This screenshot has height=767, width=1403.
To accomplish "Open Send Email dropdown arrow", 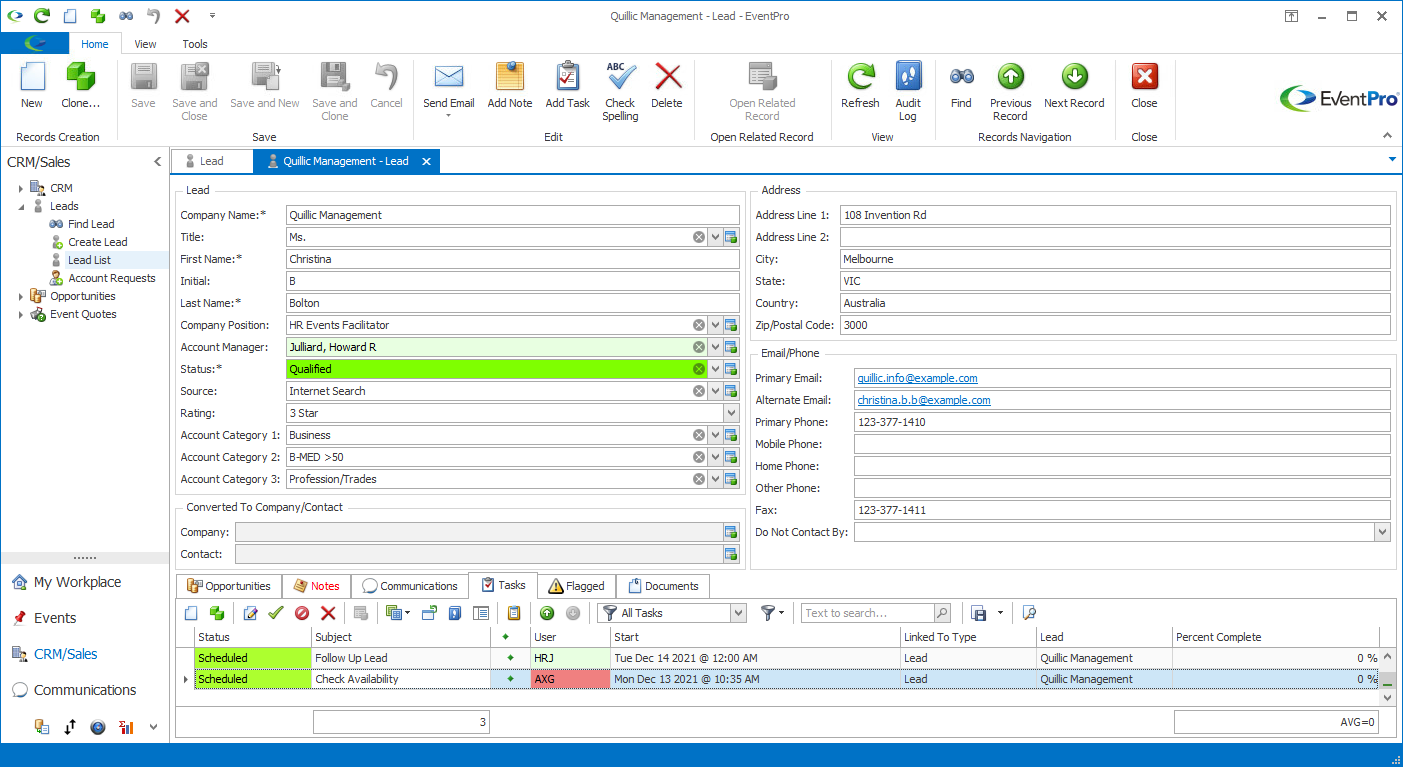I will (x=448, y=116).
